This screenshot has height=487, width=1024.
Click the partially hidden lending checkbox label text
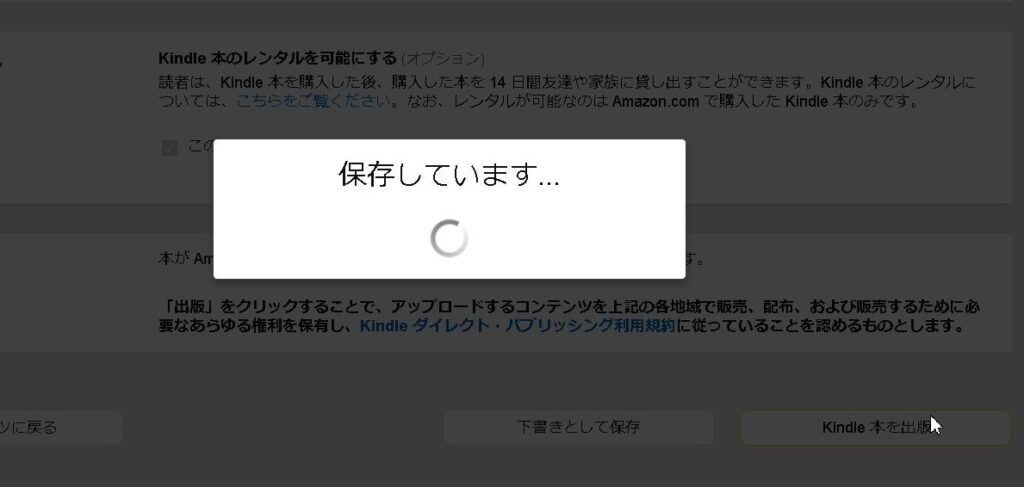coord(200,146)
